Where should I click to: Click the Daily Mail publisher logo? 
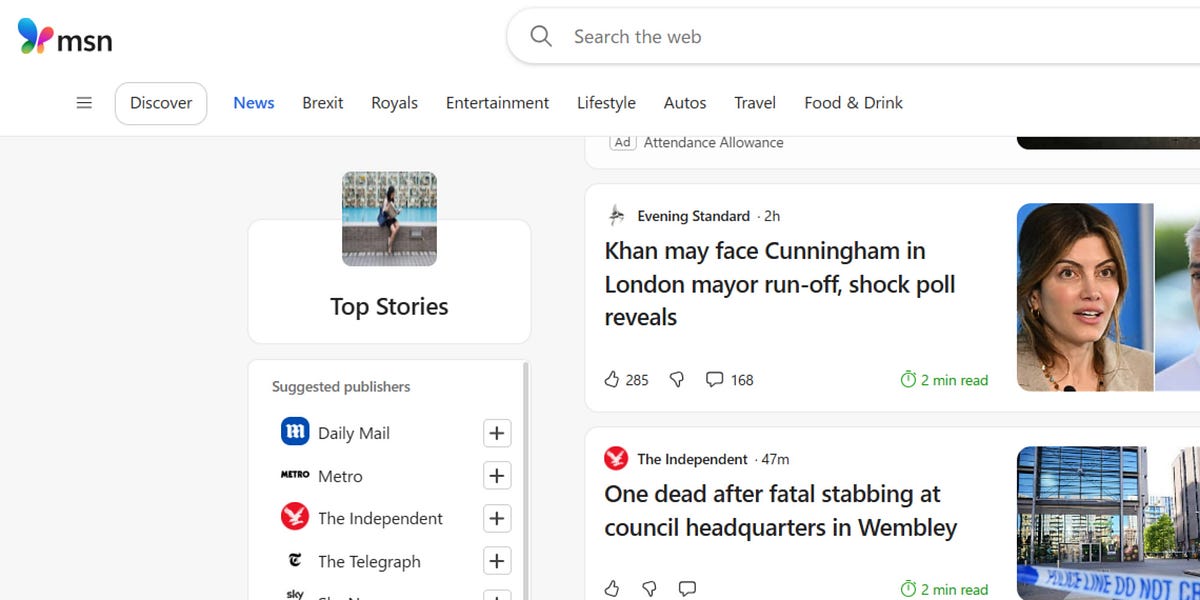(x=295, y=432)
